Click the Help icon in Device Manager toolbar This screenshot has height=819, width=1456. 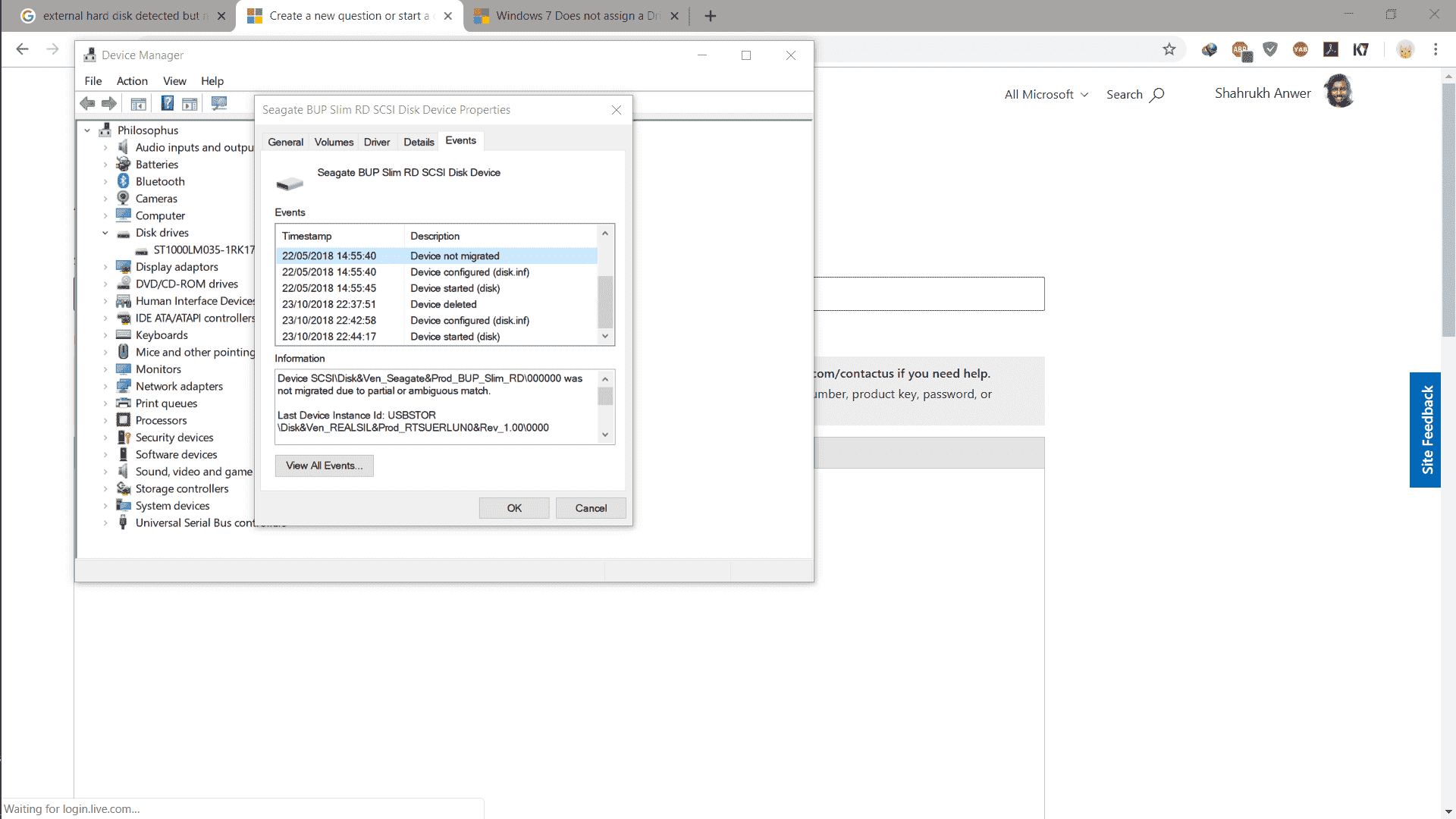pyautogui.click(x=168, y=104)
